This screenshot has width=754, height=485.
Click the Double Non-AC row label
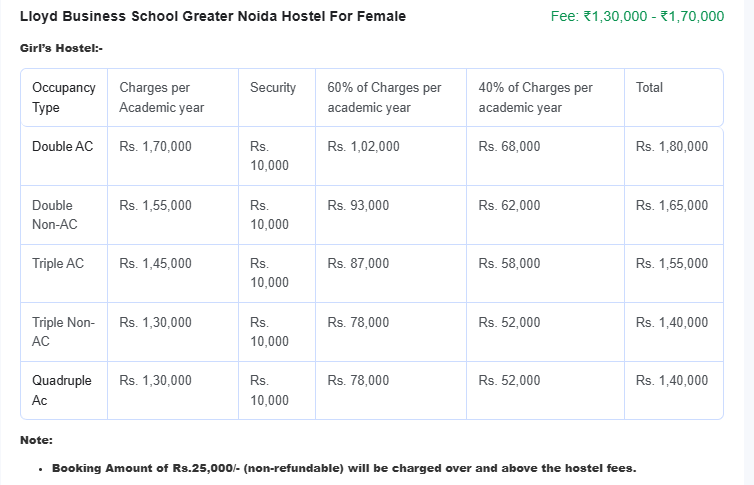point(55,215)
